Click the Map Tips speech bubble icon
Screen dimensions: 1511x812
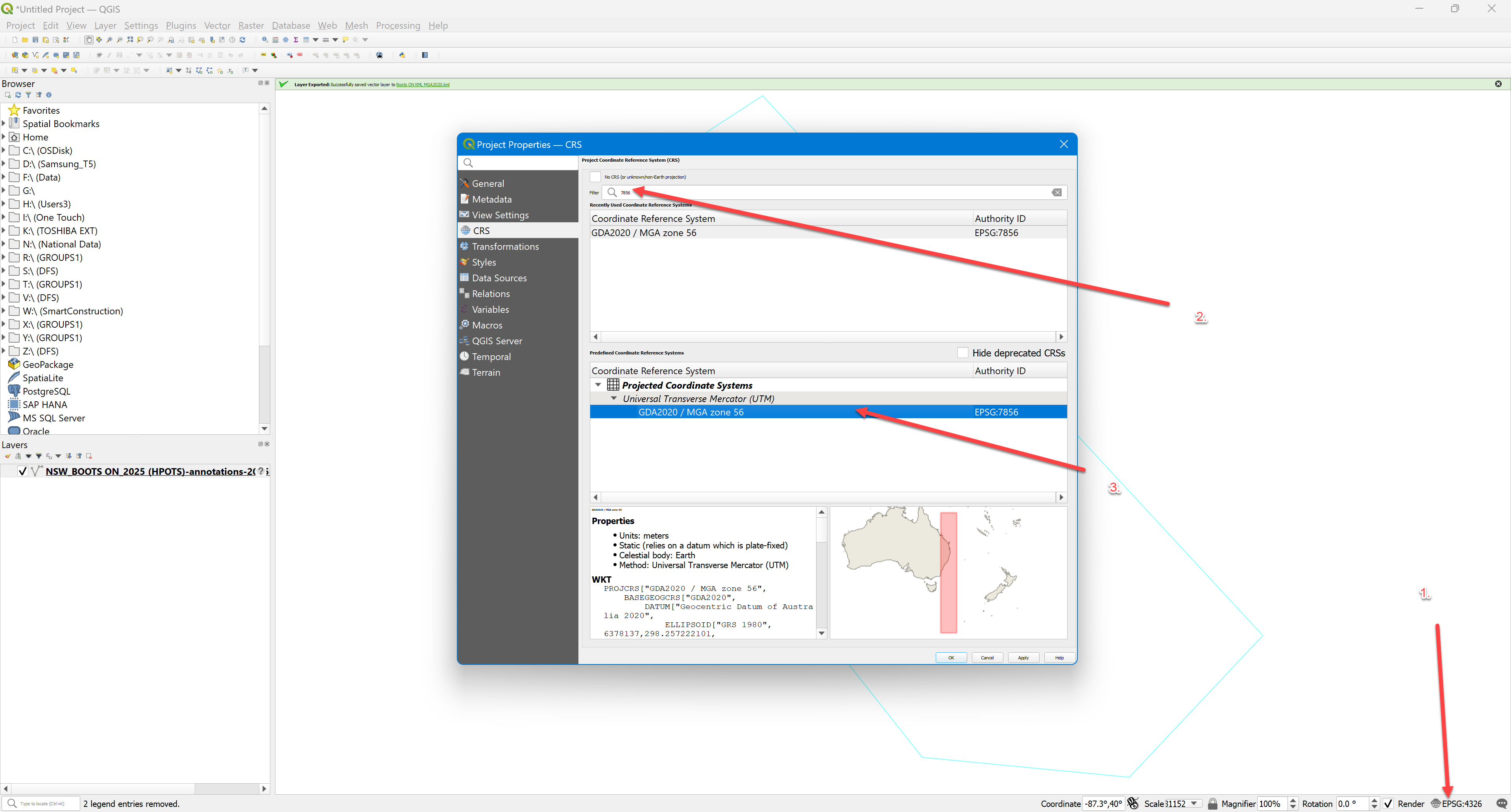point(345,40)
